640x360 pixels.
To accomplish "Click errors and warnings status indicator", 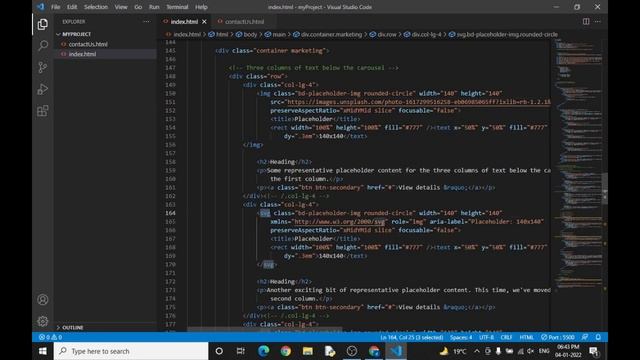I will click(x=50, y=337).
